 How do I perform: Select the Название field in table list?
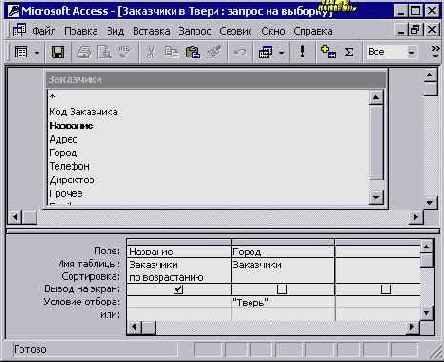click(208, 126)
